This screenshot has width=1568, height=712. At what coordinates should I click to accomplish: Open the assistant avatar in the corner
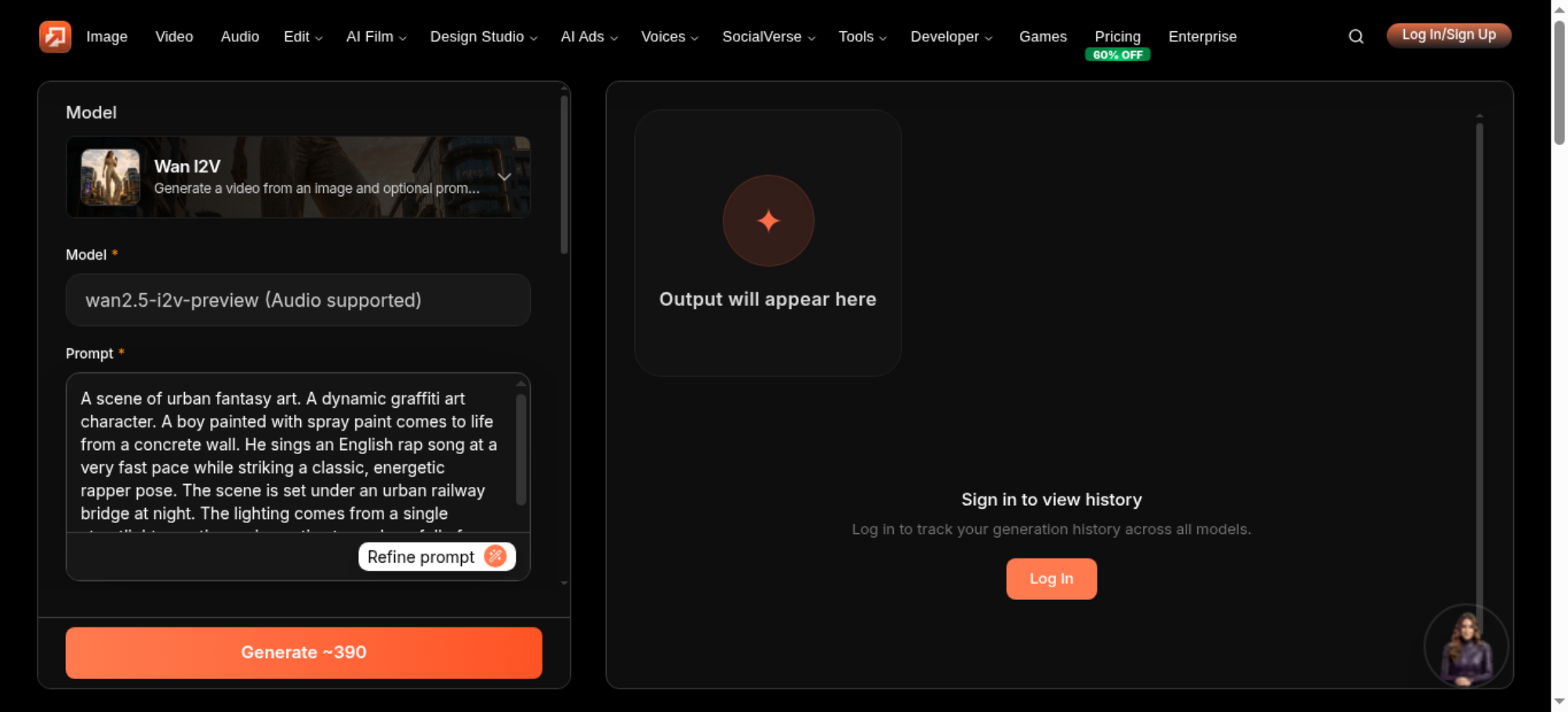pyautogui.click(x=1465, y=646)
